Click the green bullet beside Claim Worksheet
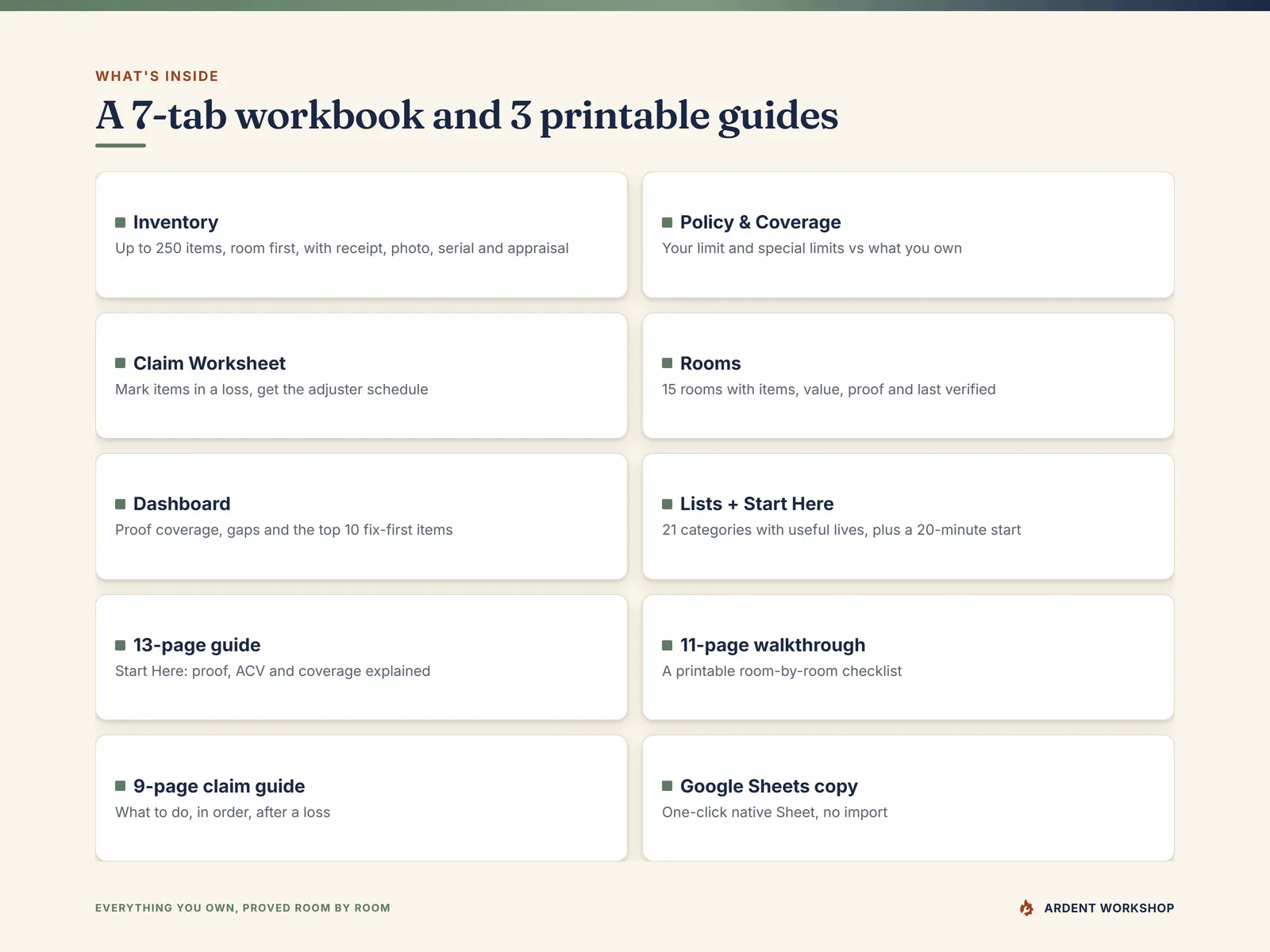The width and height of the screenshot is (1270, 952). (121, 363)
